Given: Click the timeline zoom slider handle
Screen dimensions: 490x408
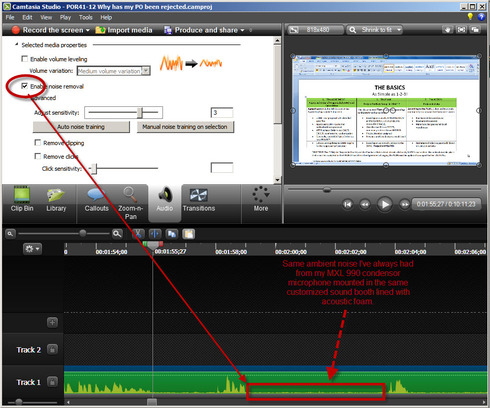Looking at the screenshot, I should 83,233.
